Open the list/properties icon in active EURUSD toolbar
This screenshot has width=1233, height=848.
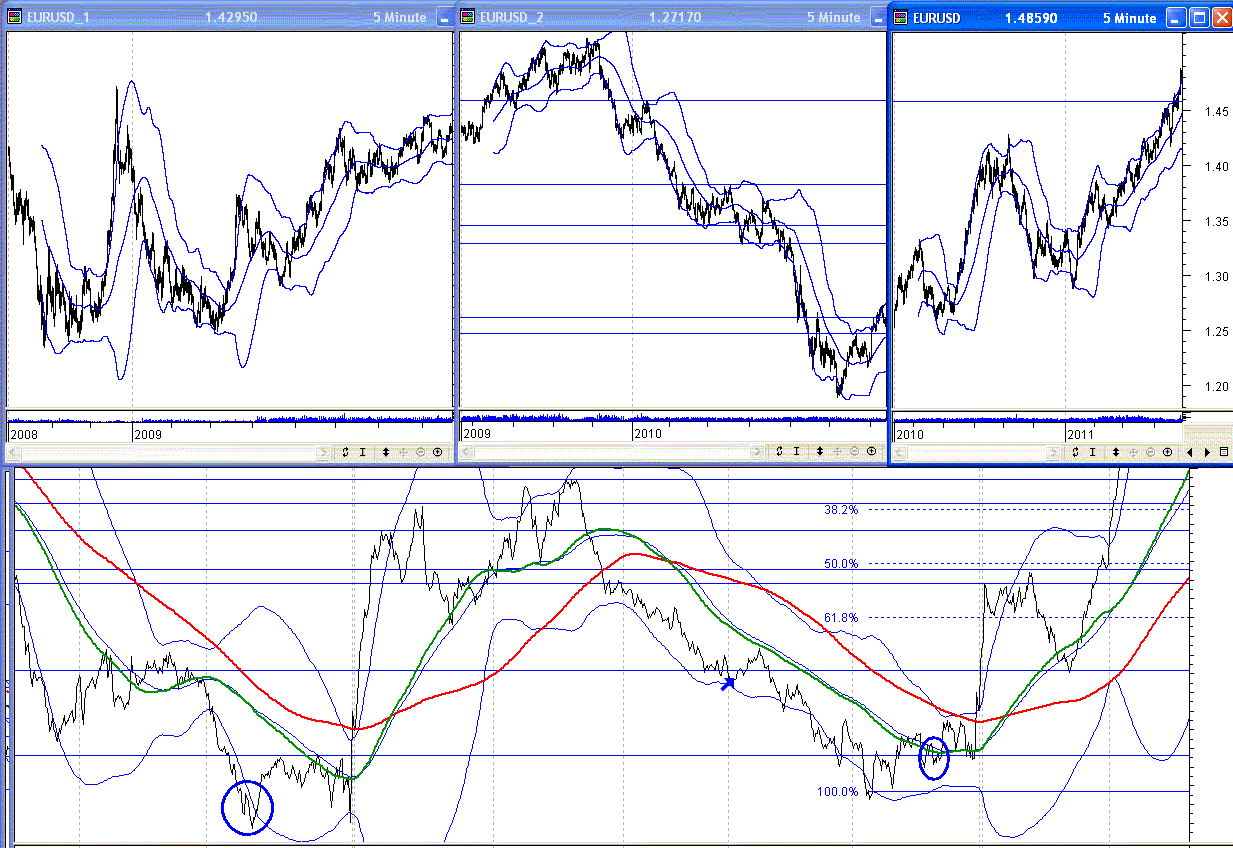(1224, 452)
